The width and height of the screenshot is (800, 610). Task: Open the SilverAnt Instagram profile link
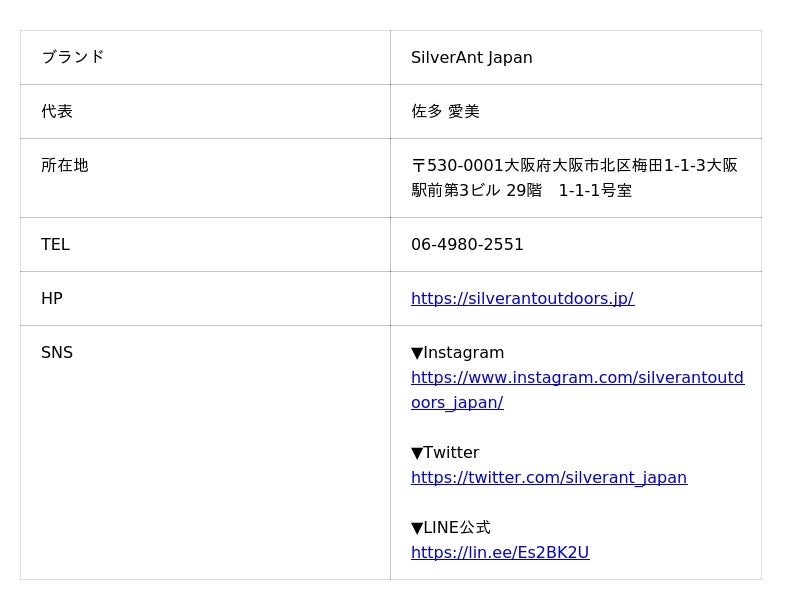[577, 378]
